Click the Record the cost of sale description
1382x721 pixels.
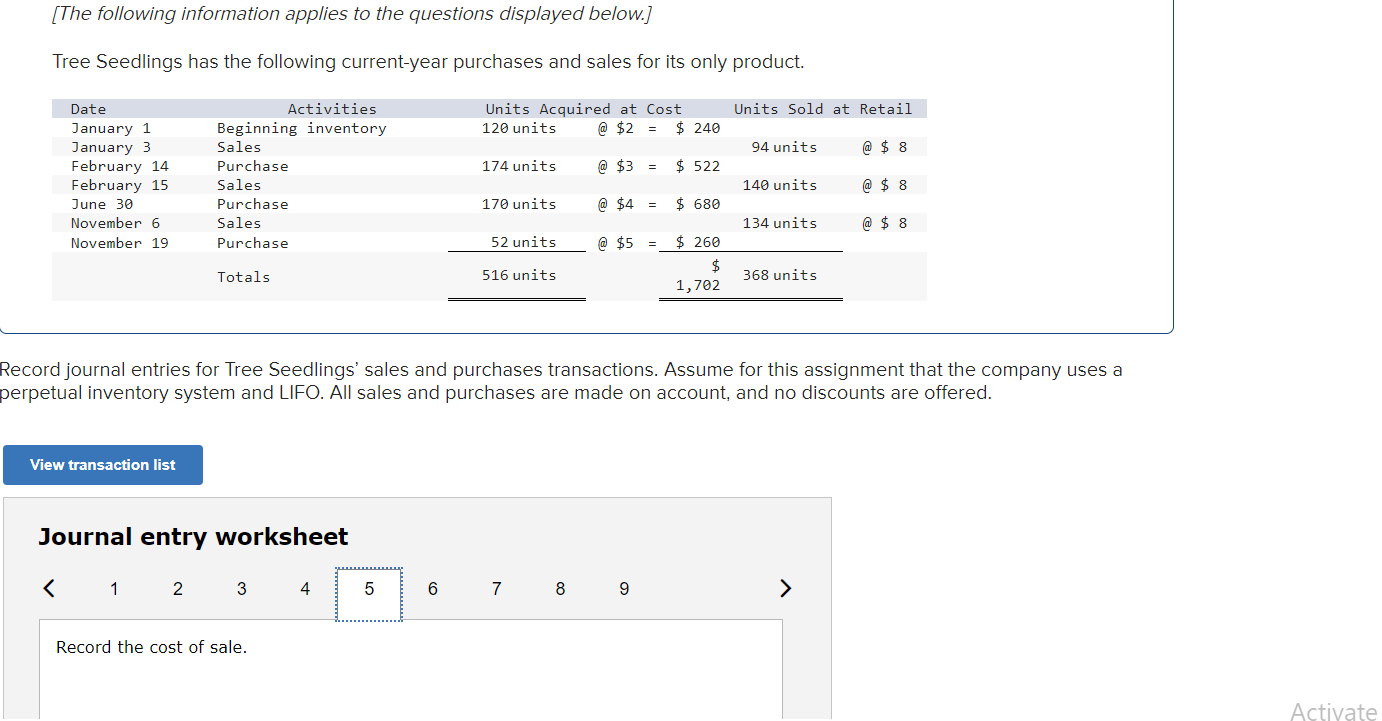pyautogui.click(x=151, y=647)
